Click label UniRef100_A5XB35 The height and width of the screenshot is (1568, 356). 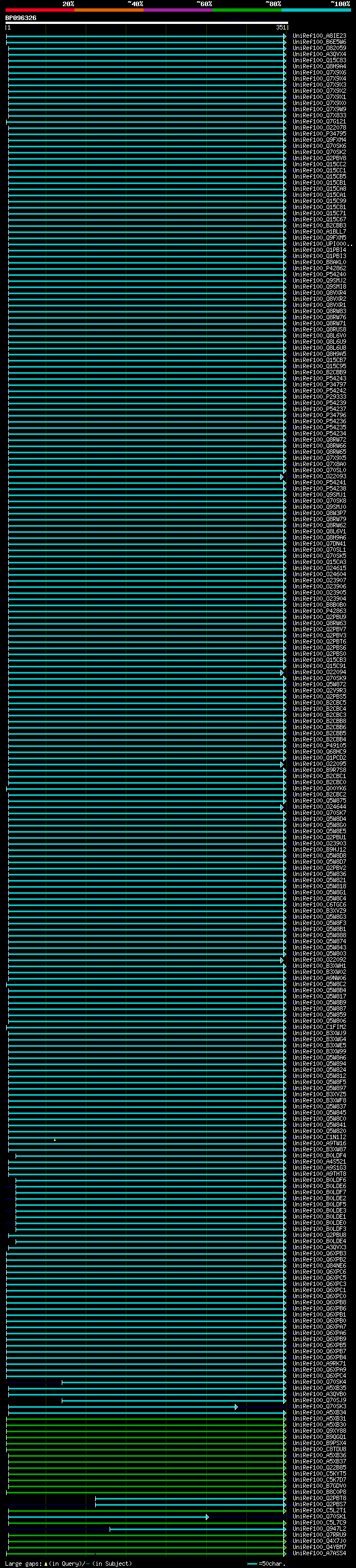[319, 1387]
